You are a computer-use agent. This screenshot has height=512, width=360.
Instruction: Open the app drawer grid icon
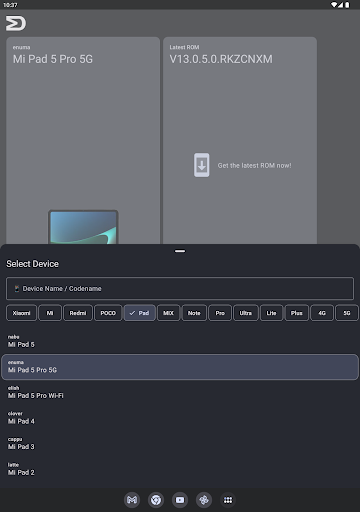click(228, 500)
